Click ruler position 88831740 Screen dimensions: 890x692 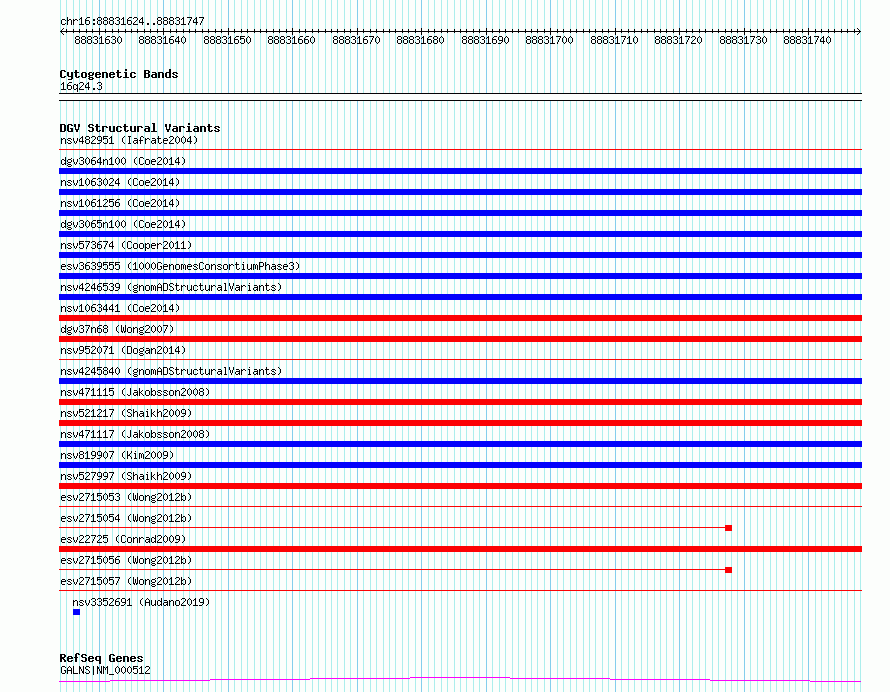(x=807, y=40)
